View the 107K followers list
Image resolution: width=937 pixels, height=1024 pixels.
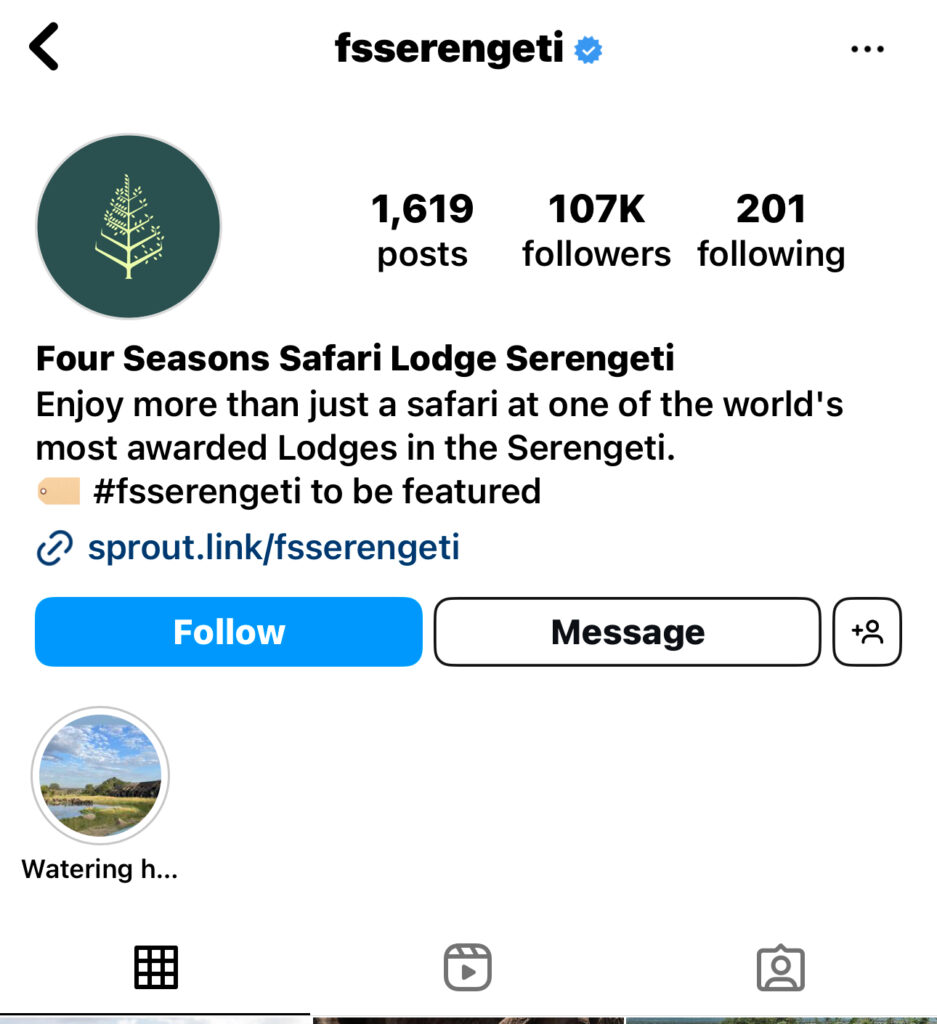coord(596,230)
